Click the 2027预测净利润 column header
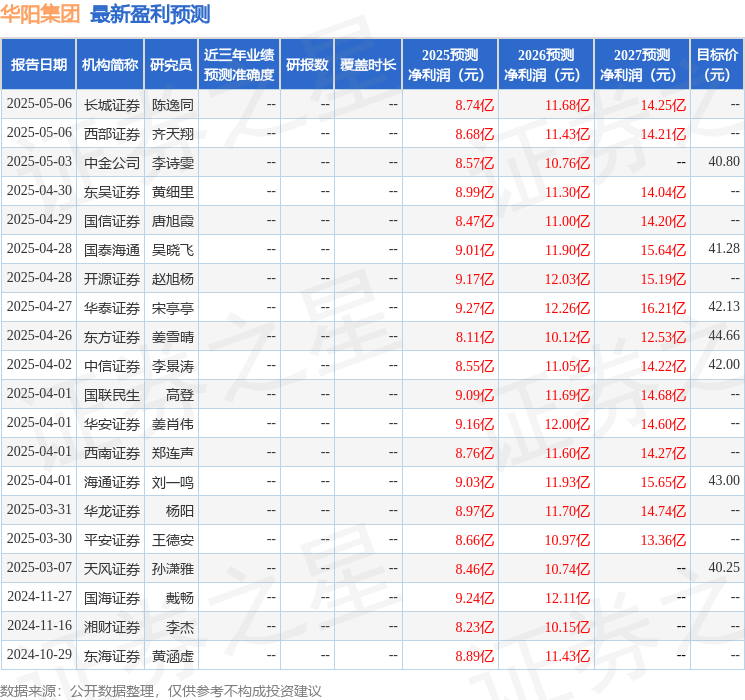Viewport: 745px width, 700px height. 642,65
